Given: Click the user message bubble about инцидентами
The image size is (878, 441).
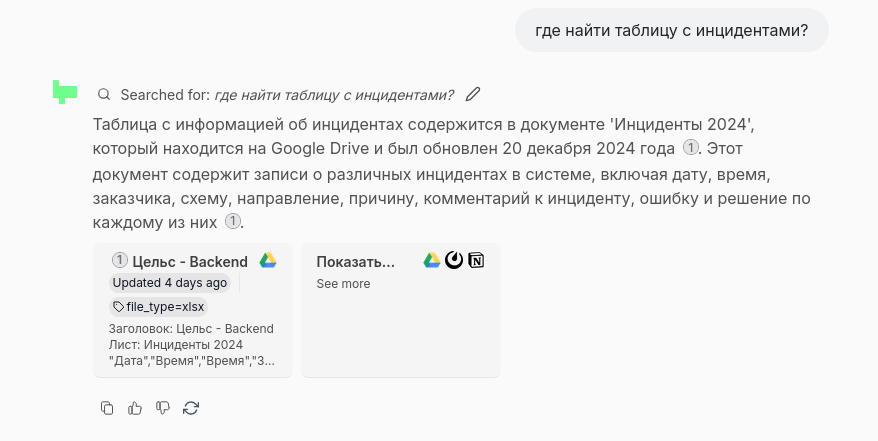Looking at the screenshot, I should [x=671, y=30].
